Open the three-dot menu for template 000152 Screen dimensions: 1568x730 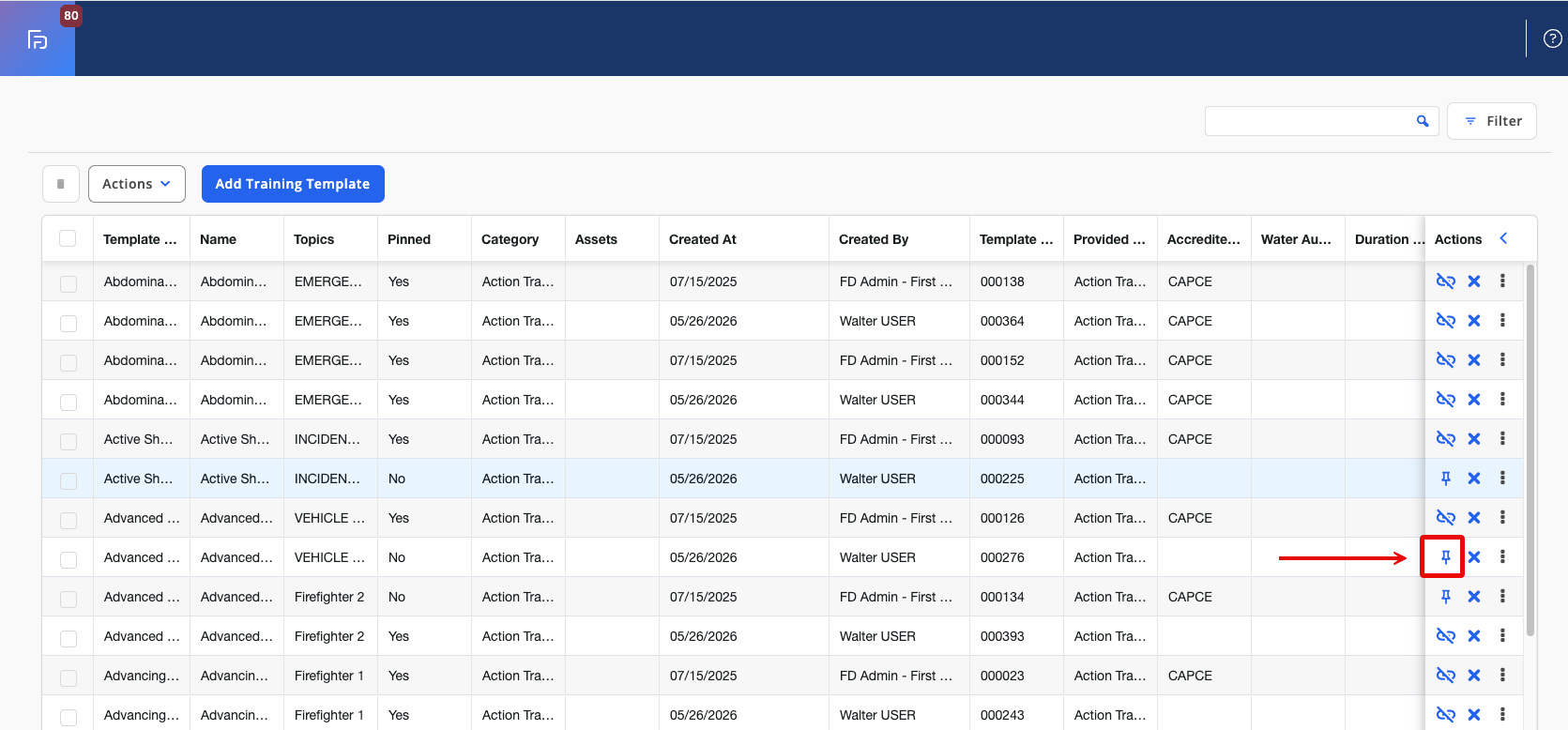1502,360
